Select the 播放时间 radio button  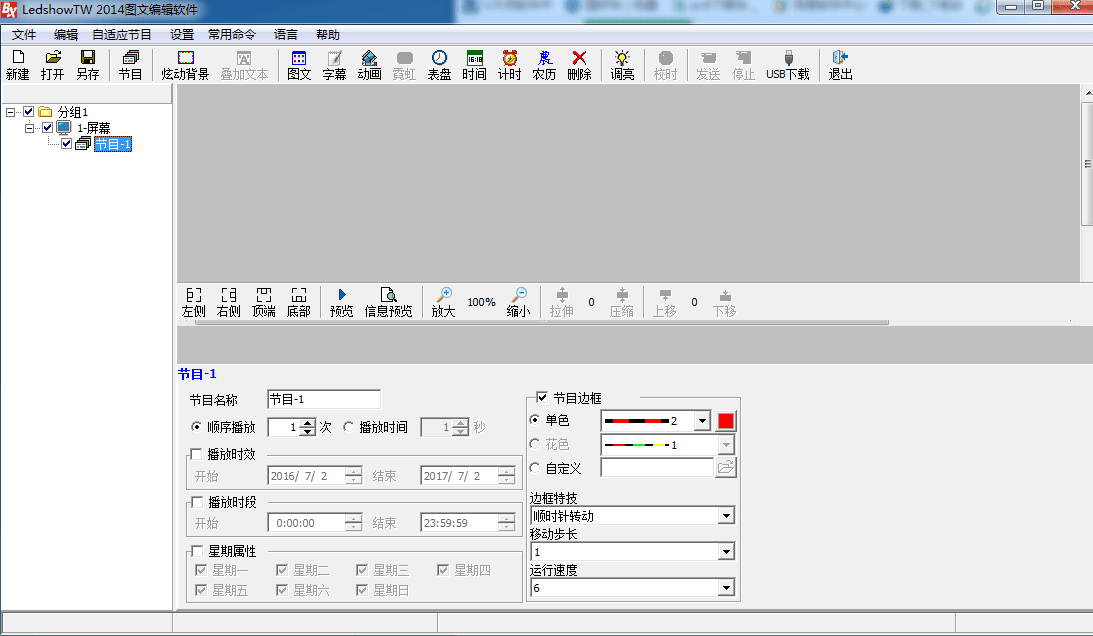(349, 427)
